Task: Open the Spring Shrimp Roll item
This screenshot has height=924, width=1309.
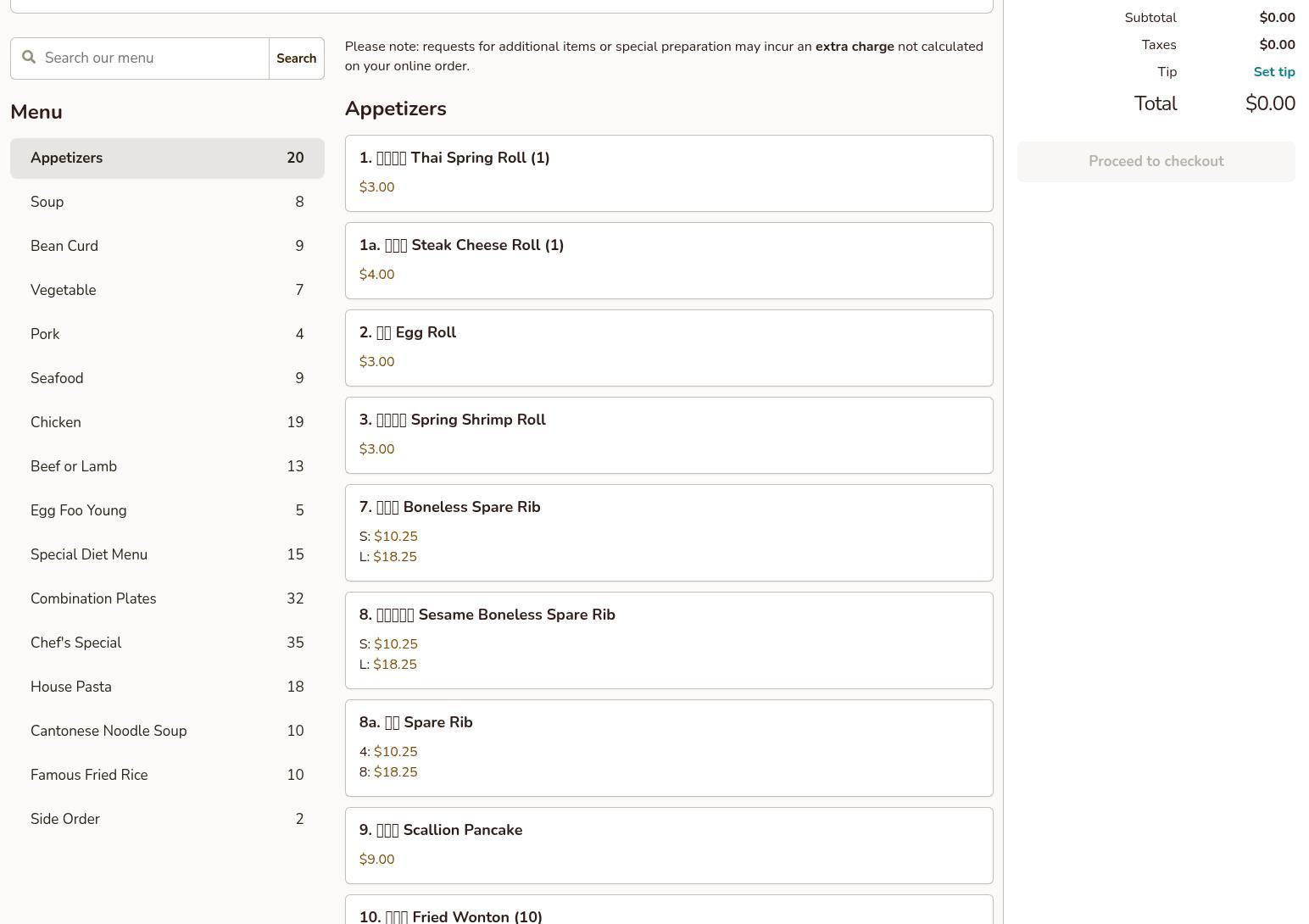Action: (x=669, y=435)
